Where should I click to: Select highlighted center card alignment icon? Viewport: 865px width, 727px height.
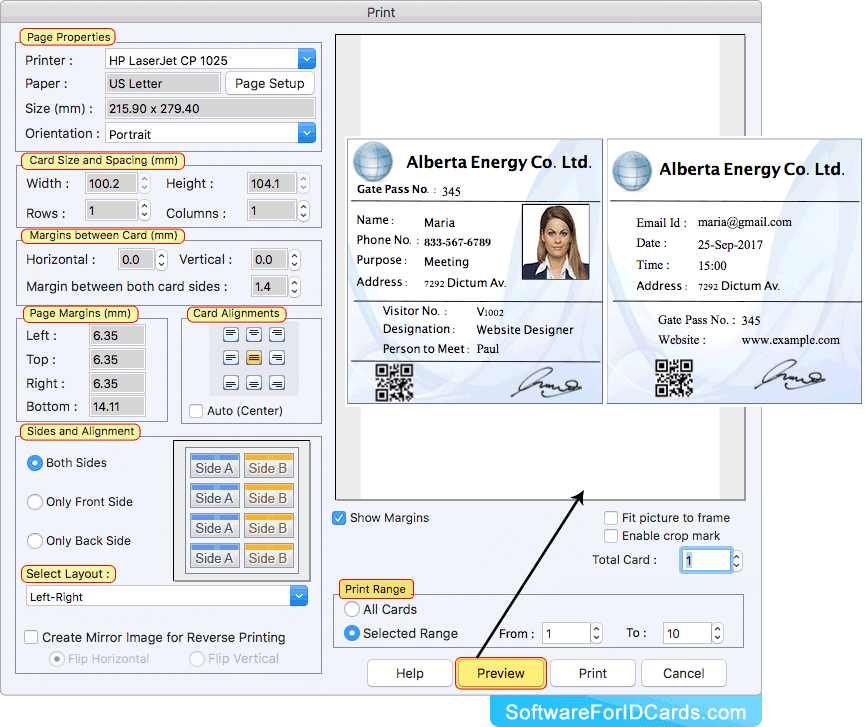(254, 358)
